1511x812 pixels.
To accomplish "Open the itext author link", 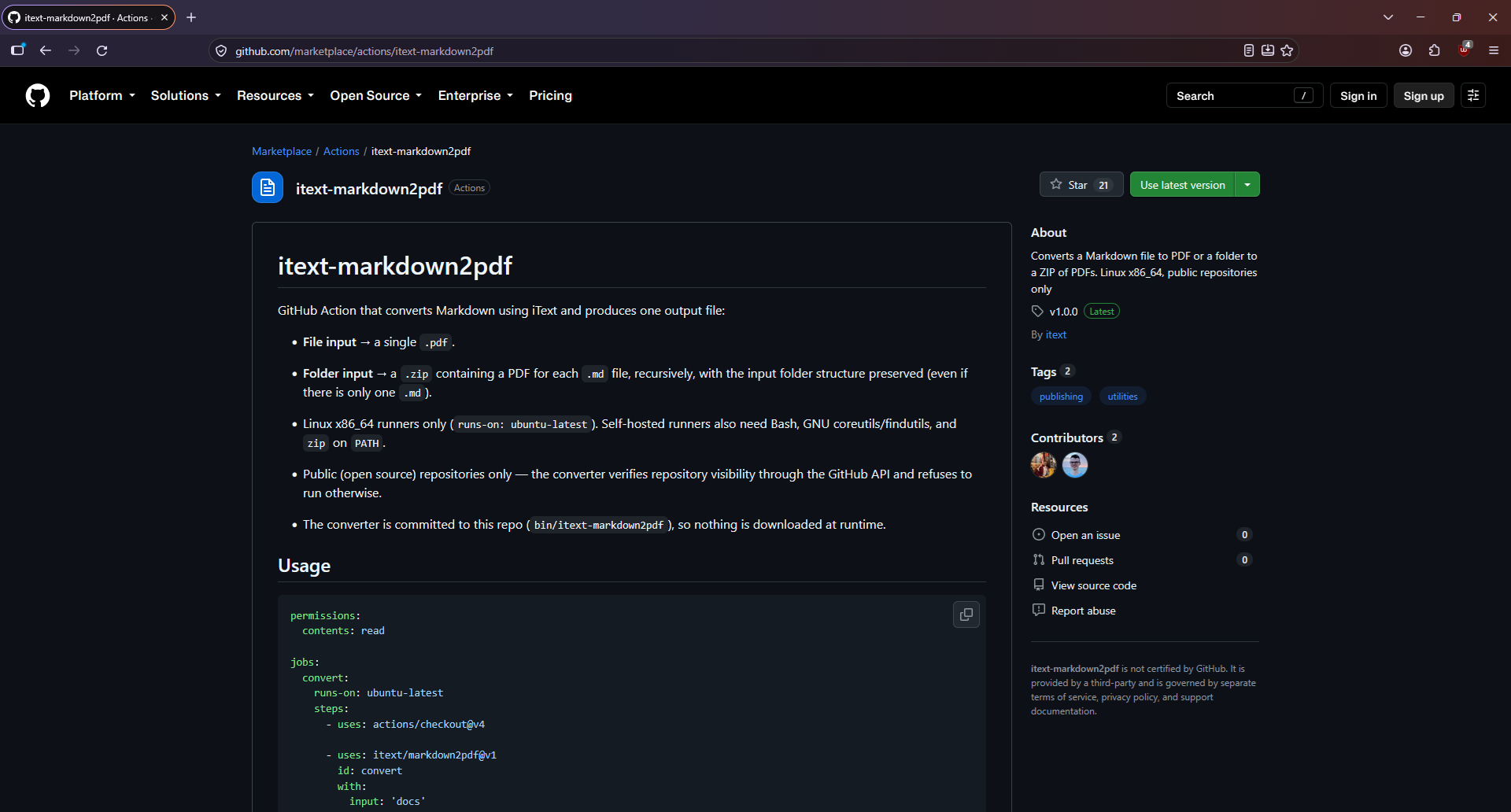I will point(1056,334).
